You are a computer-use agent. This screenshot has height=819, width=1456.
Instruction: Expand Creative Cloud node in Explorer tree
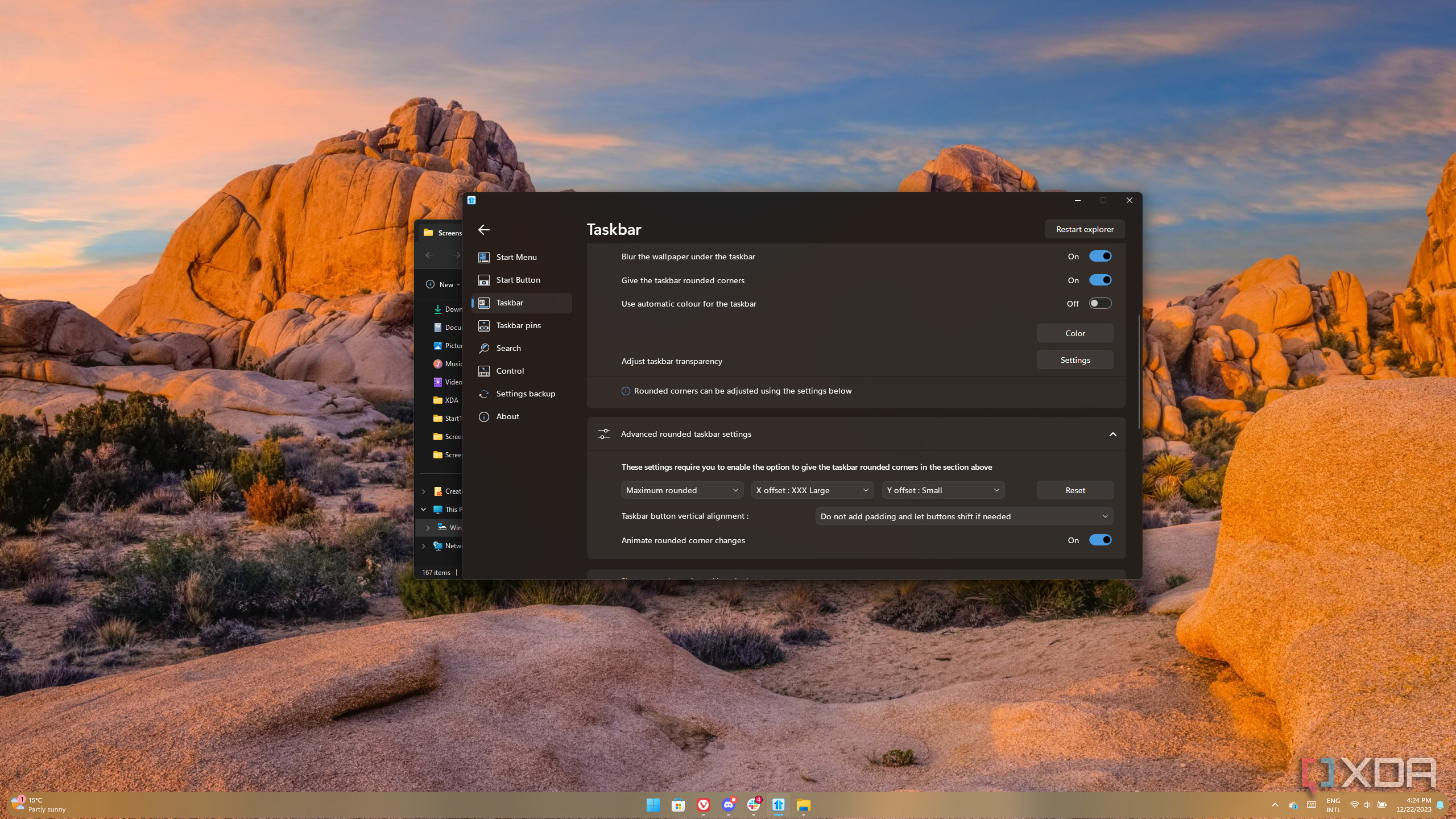423,491
